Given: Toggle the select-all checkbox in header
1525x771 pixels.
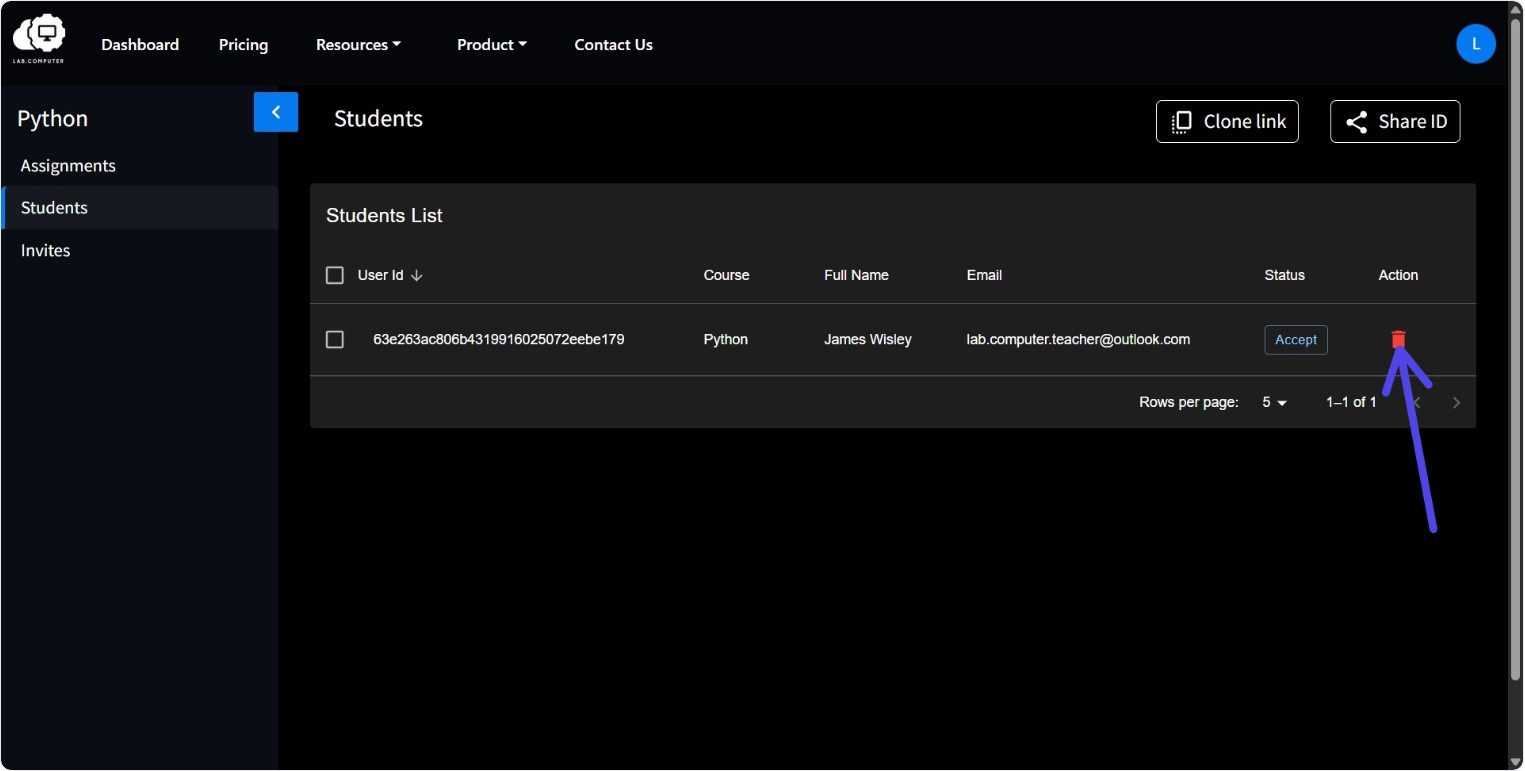Looking at the screenshot, I should coord(335,275).
